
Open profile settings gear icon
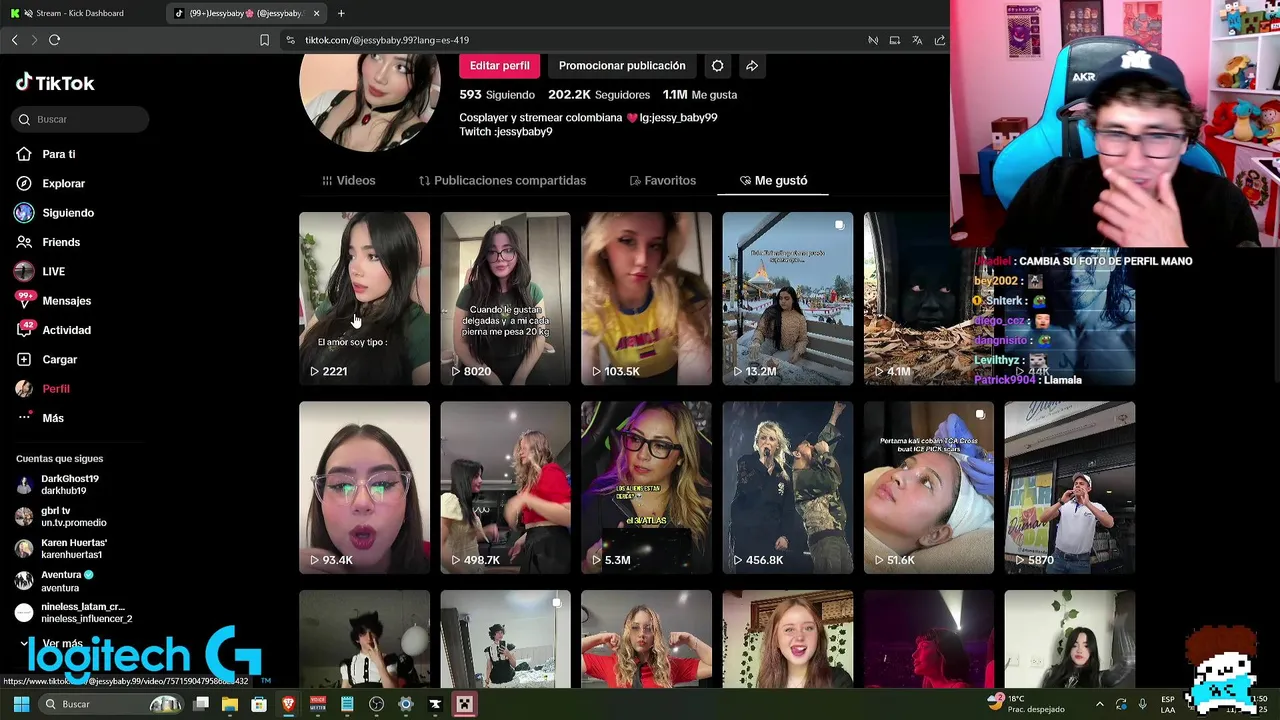(717, 66)
